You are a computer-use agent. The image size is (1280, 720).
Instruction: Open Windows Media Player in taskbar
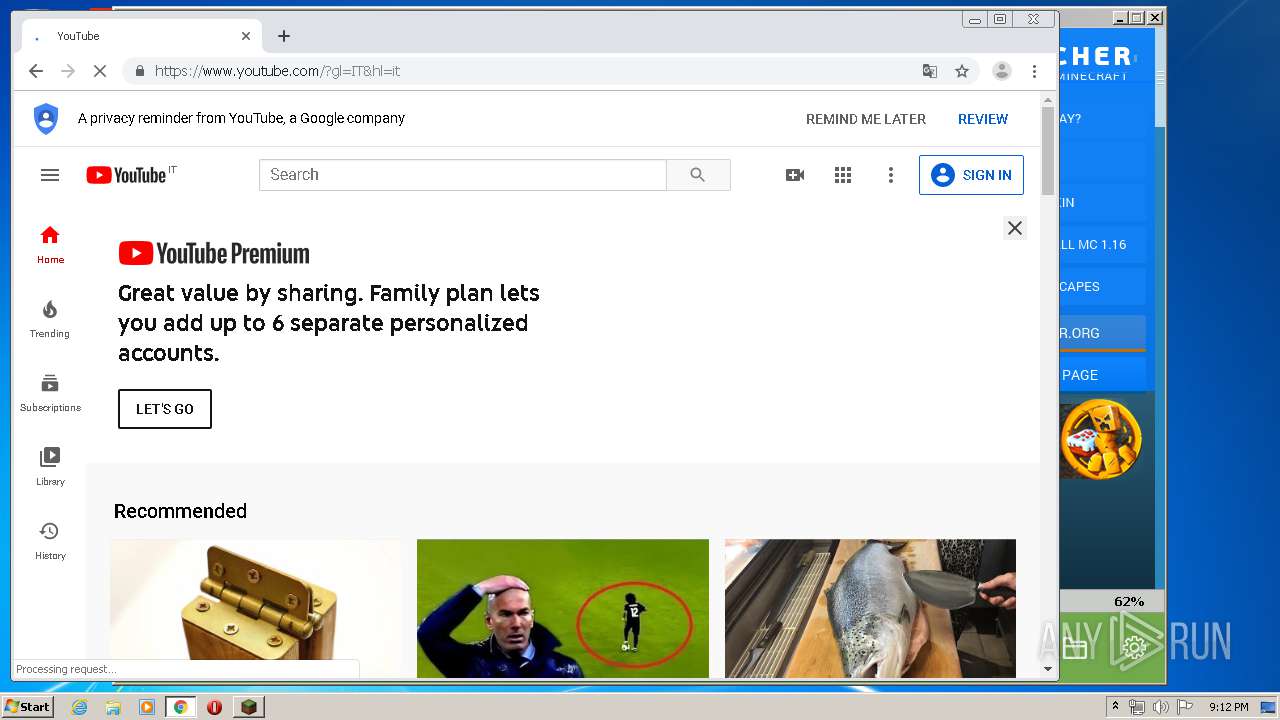coord(147,707)
